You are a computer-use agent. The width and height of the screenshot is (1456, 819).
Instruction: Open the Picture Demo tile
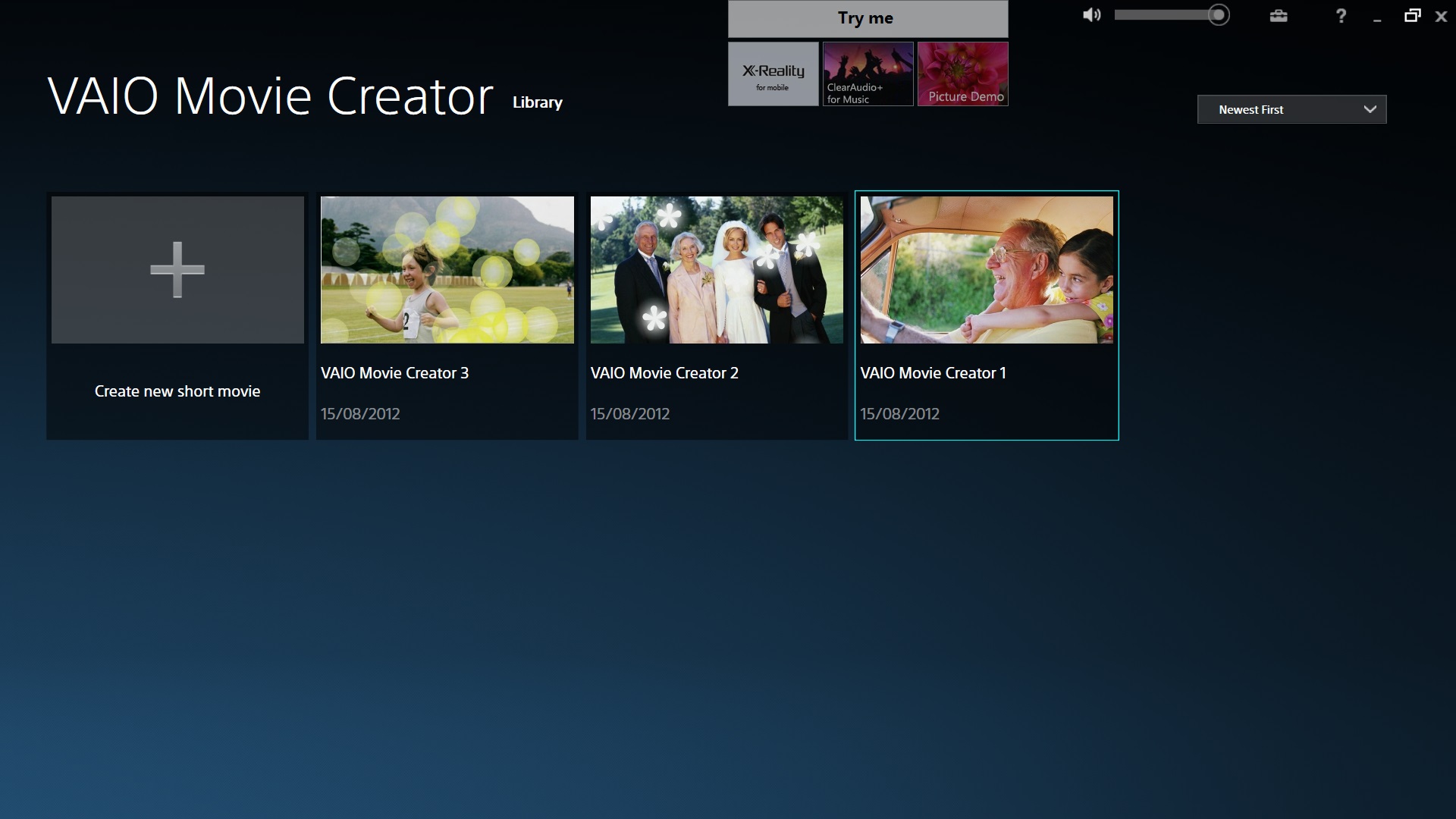(x=963, y=74)
